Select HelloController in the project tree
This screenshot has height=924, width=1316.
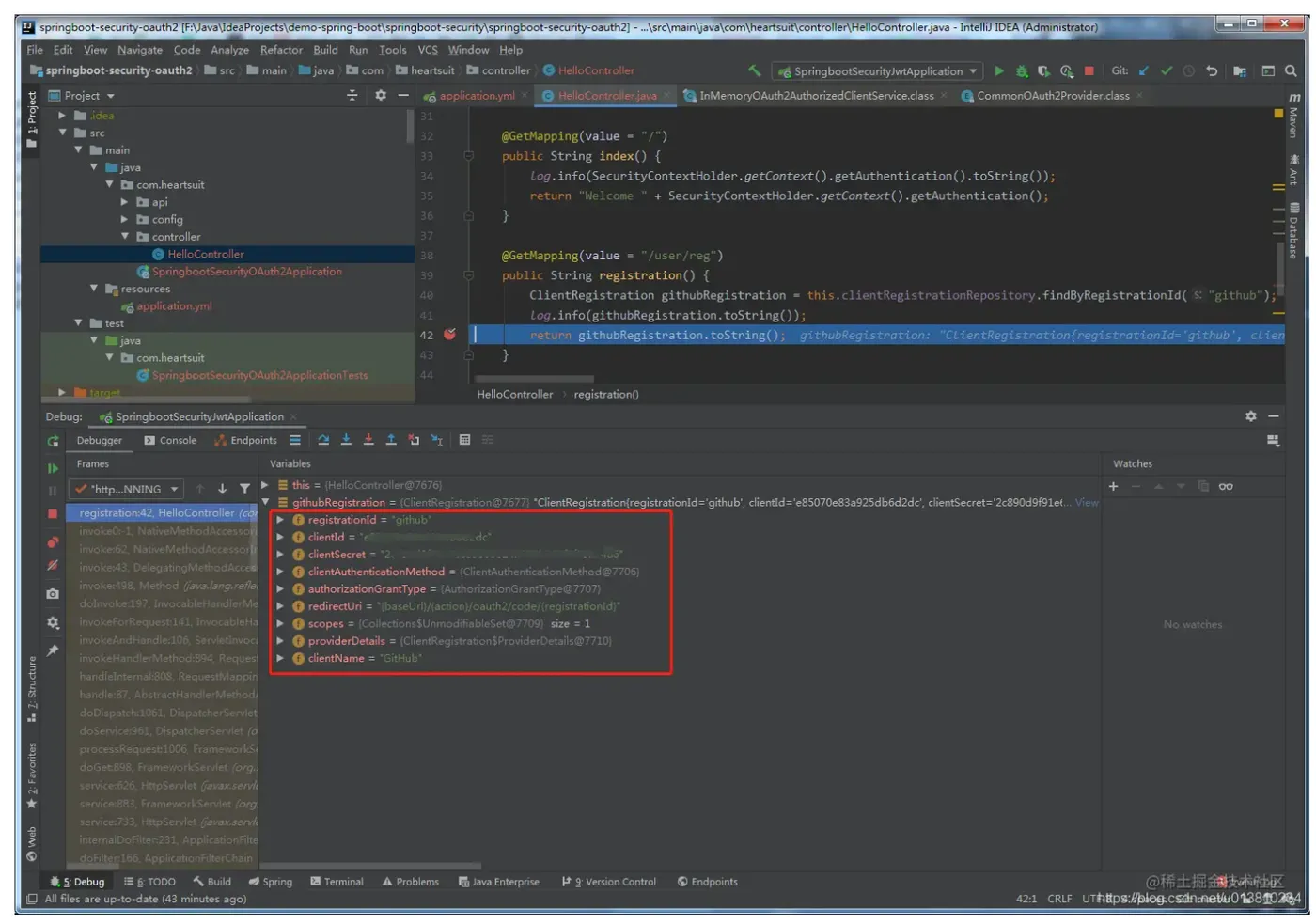[206, 254]
